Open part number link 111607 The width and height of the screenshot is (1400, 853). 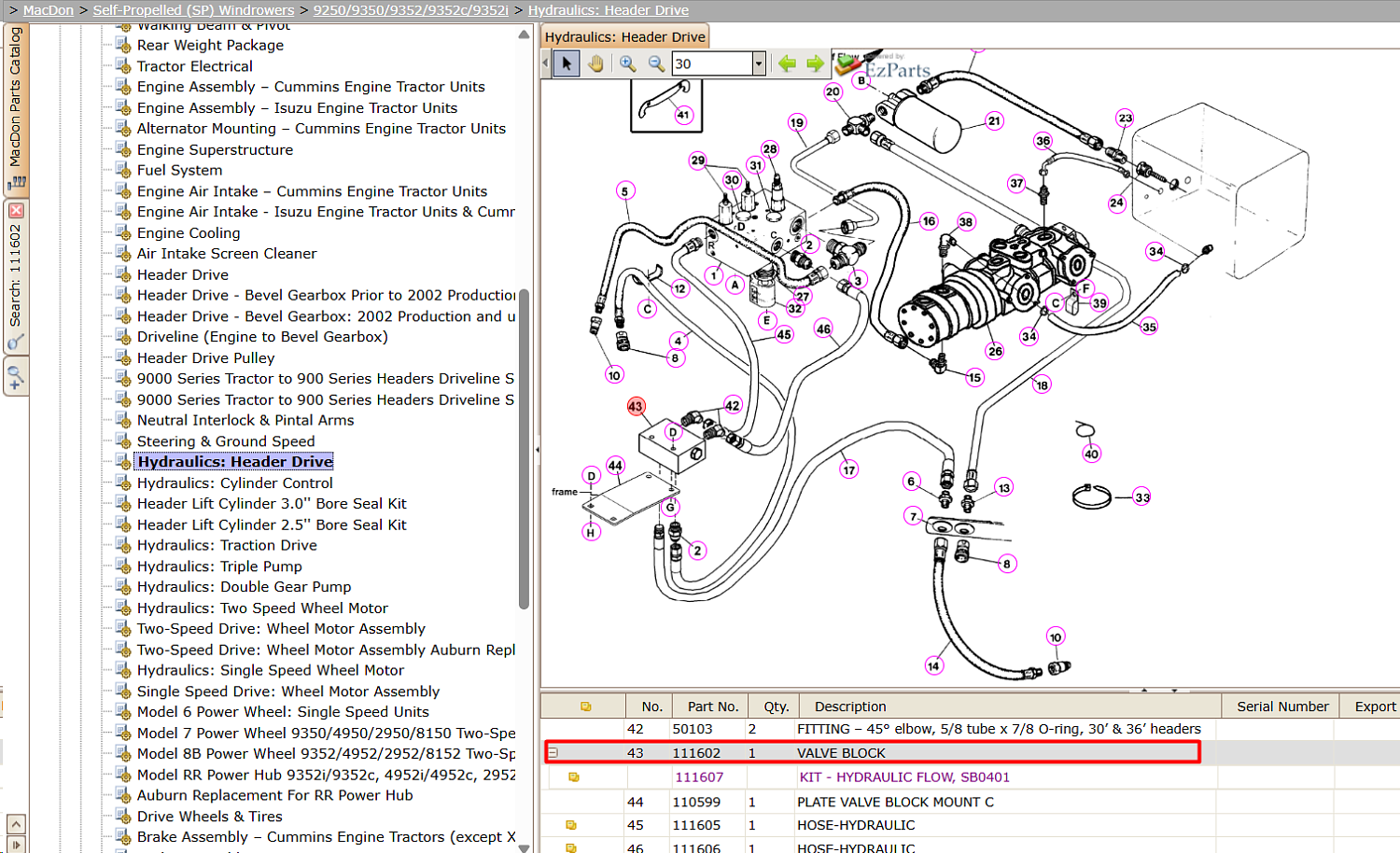(699, 777)
